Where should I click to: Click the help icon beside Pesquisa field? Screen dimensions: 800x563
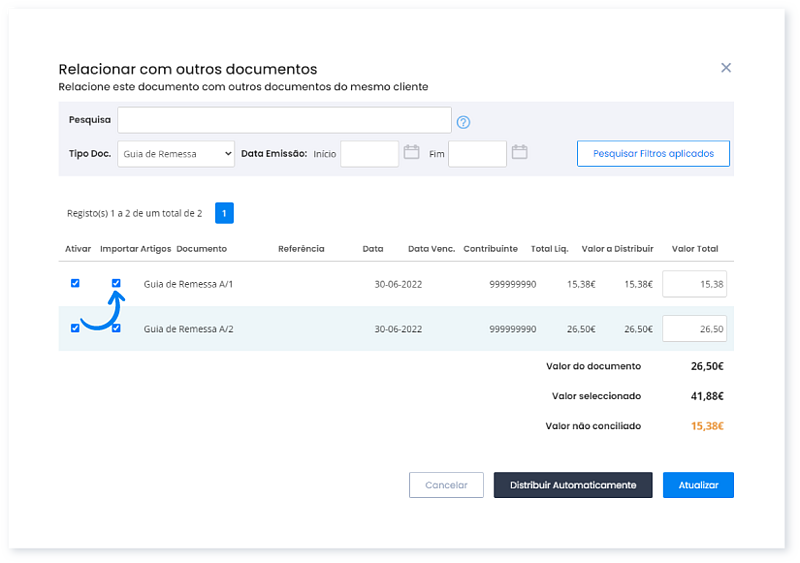pos(463,122)
